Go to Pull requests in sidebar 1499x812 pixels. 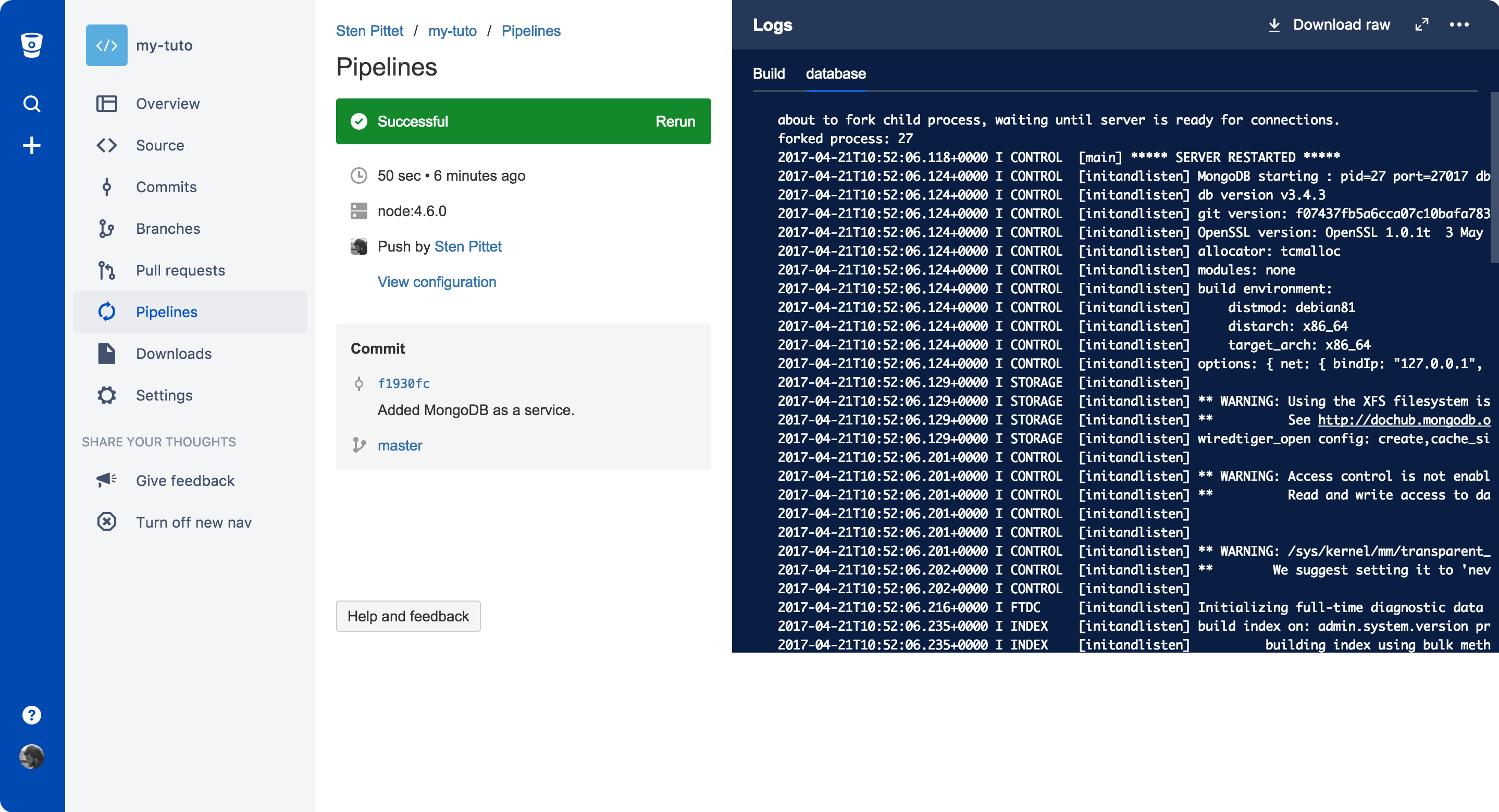pos(180,270)
